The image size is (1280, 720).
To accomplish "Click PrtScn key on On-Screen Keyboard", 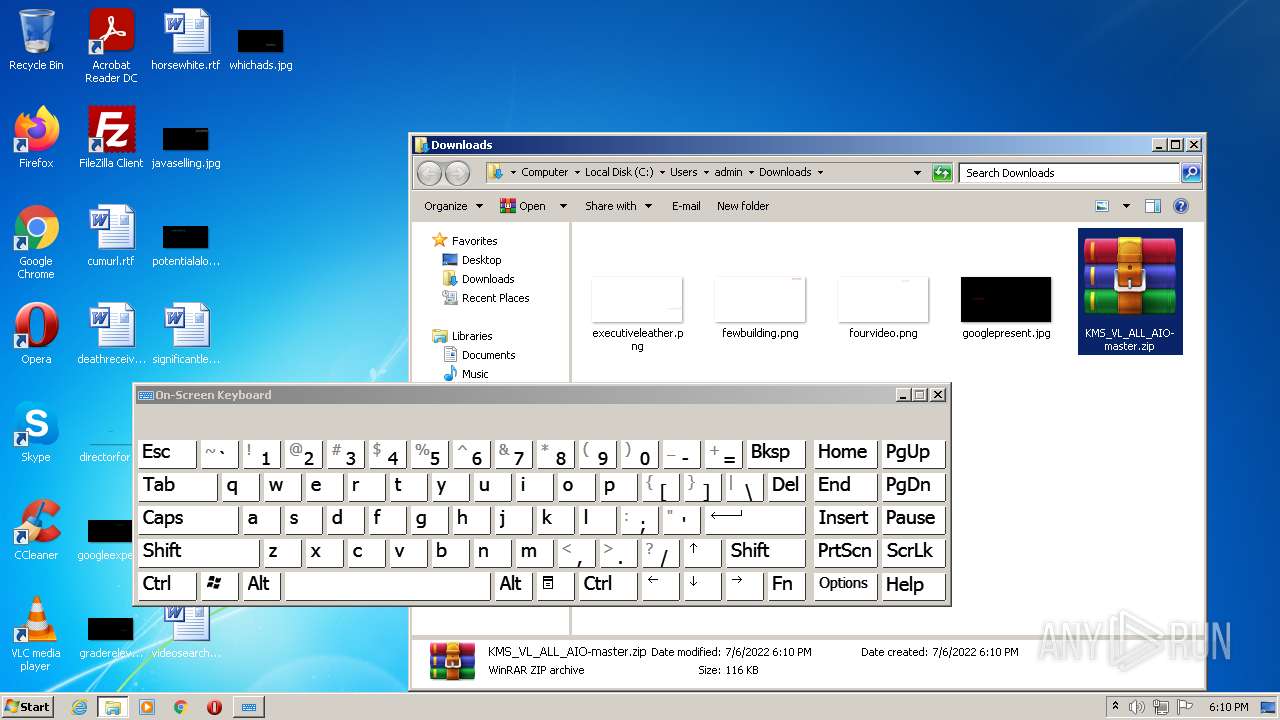I will click(845, 552).
